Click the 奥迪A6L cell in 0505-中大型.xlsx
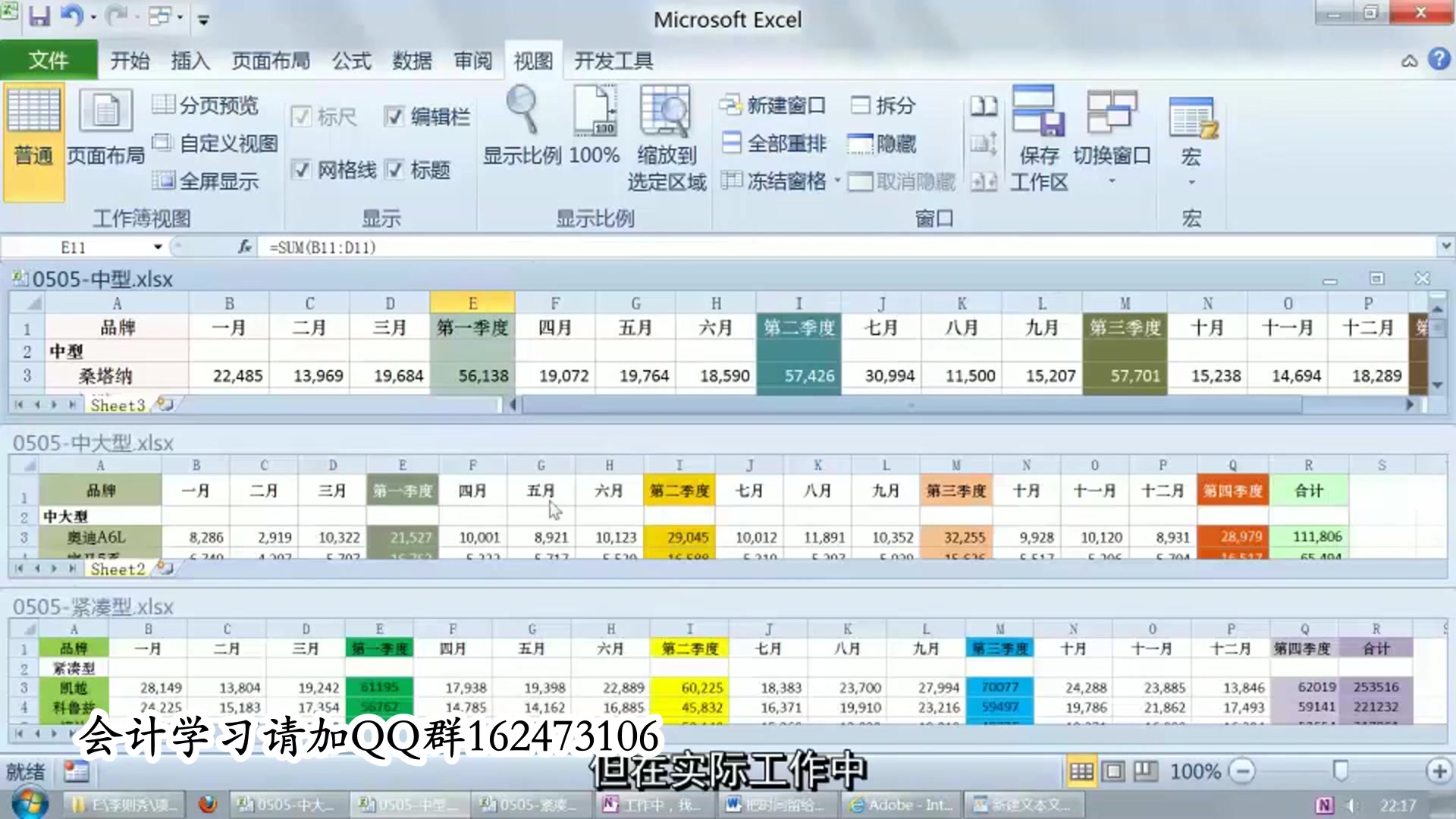The width and height of the screenshot is (1456, 819). coord(100,537)
